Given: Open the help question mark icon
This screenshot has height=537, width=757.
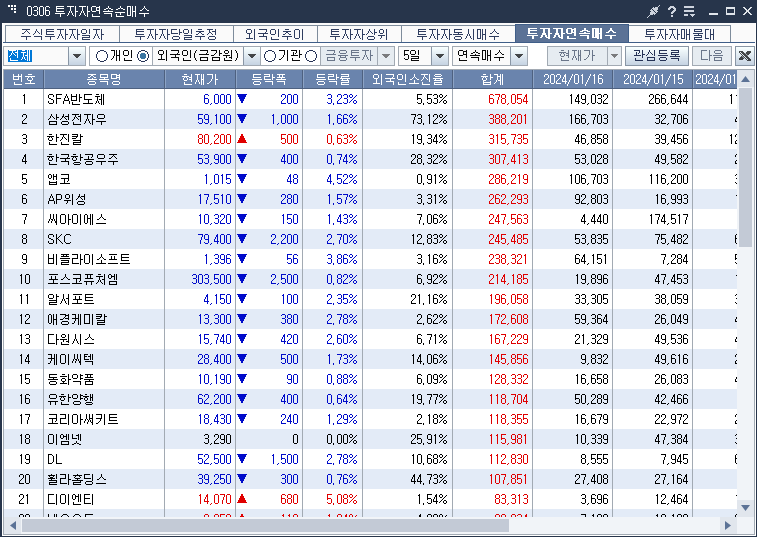Looking at the screenshot, I should point(672,11).
